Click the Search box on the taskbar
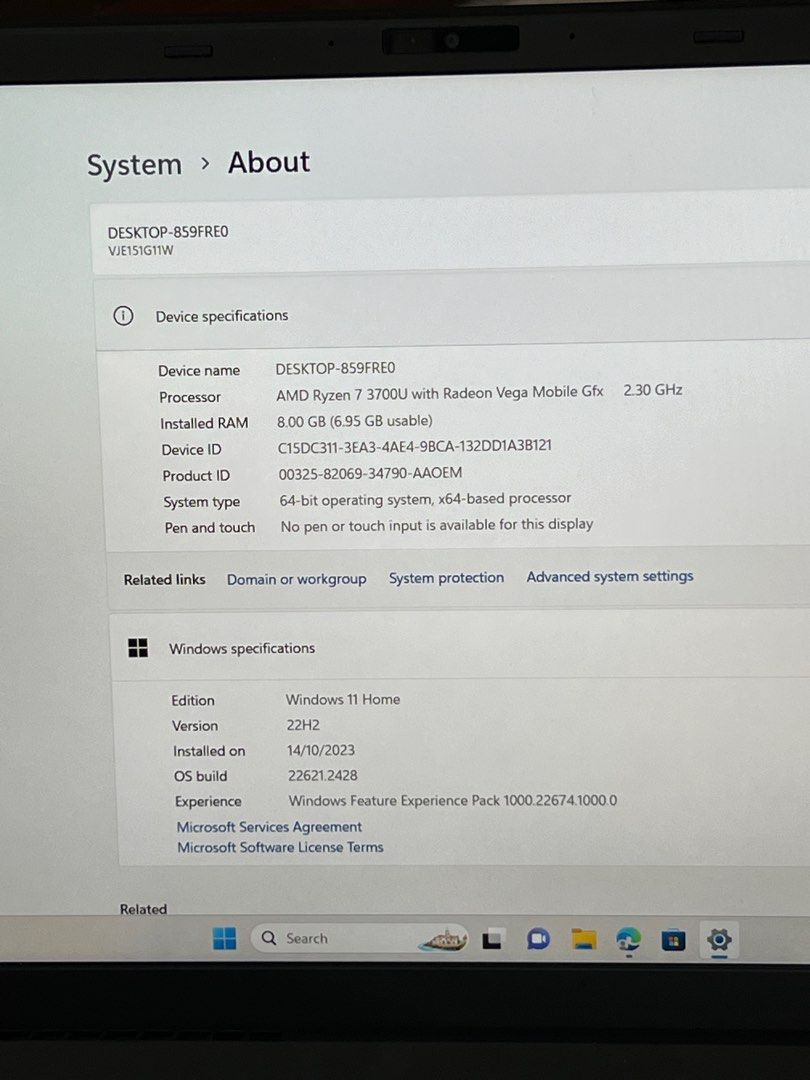The width and height of the screenshot is (810, 1080). click(x=360, y=938)
